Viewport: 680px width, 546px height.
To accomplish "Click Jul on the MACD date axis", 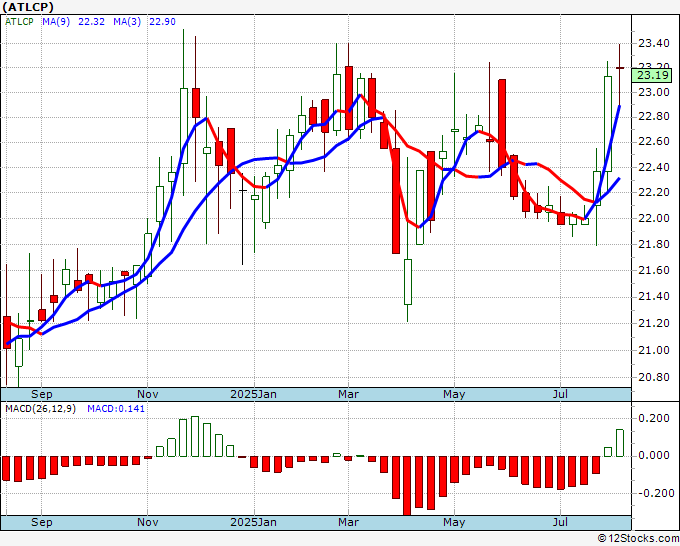I will pos(560,522).
